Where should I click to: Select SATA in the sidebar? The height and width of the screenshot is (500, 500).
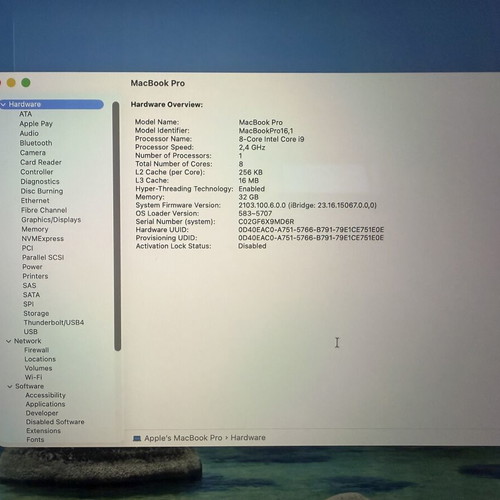[31, 295]
